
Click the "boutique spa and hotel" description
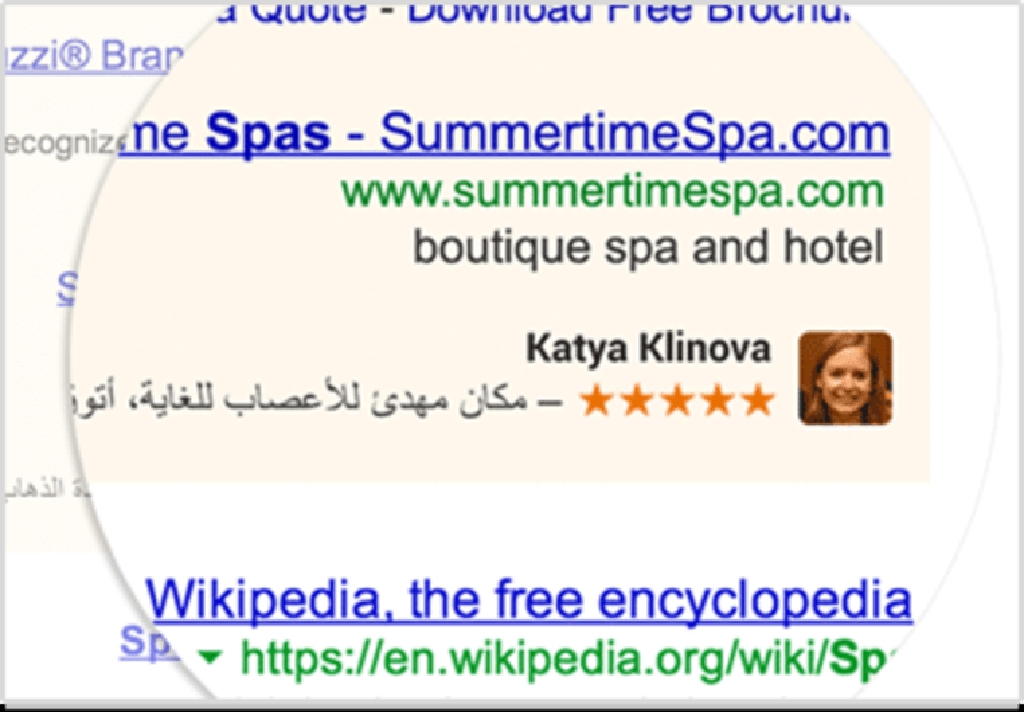point(648,248)
